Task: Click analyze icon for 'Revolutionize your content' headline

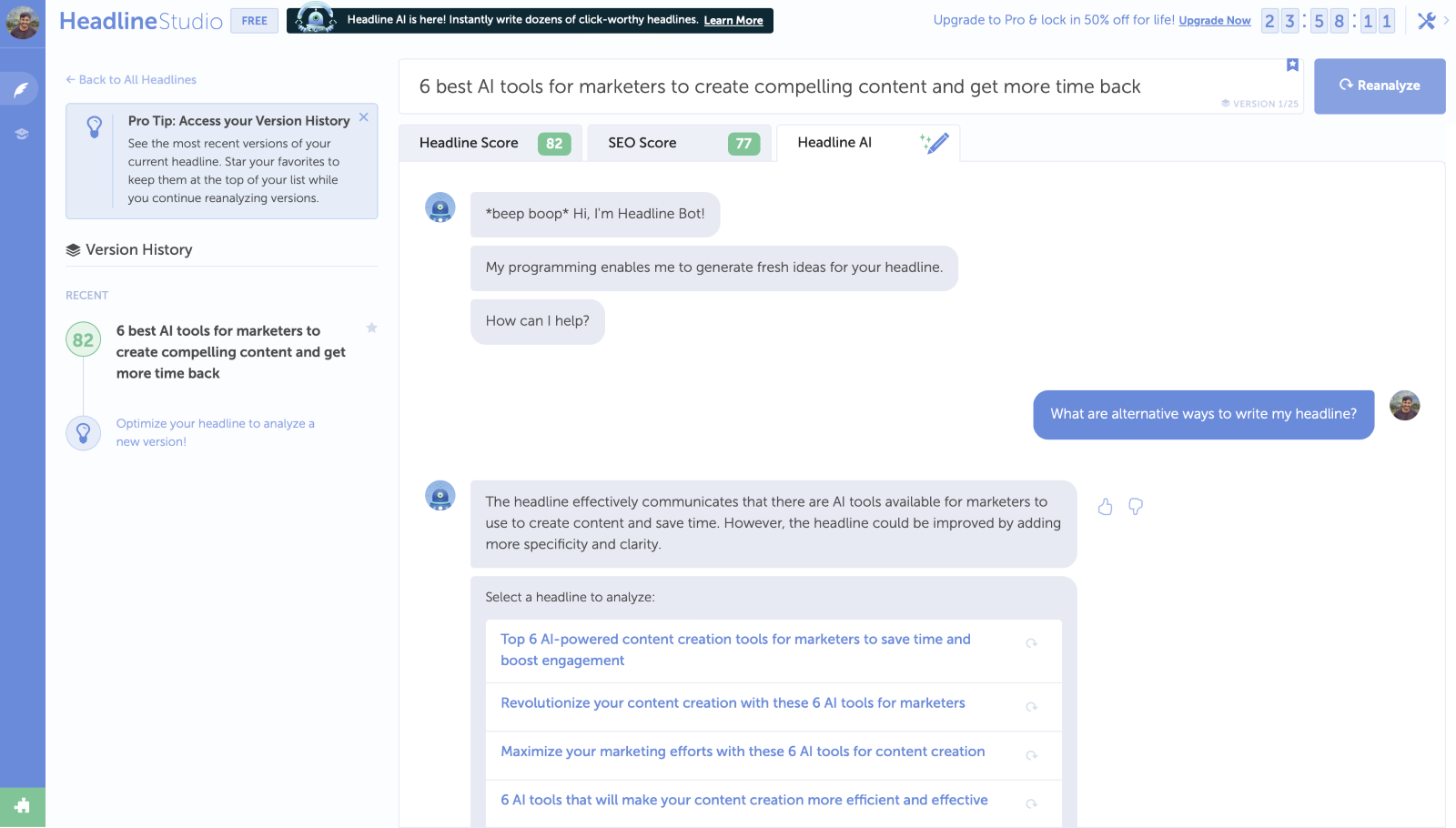Action: point(1031,707)
